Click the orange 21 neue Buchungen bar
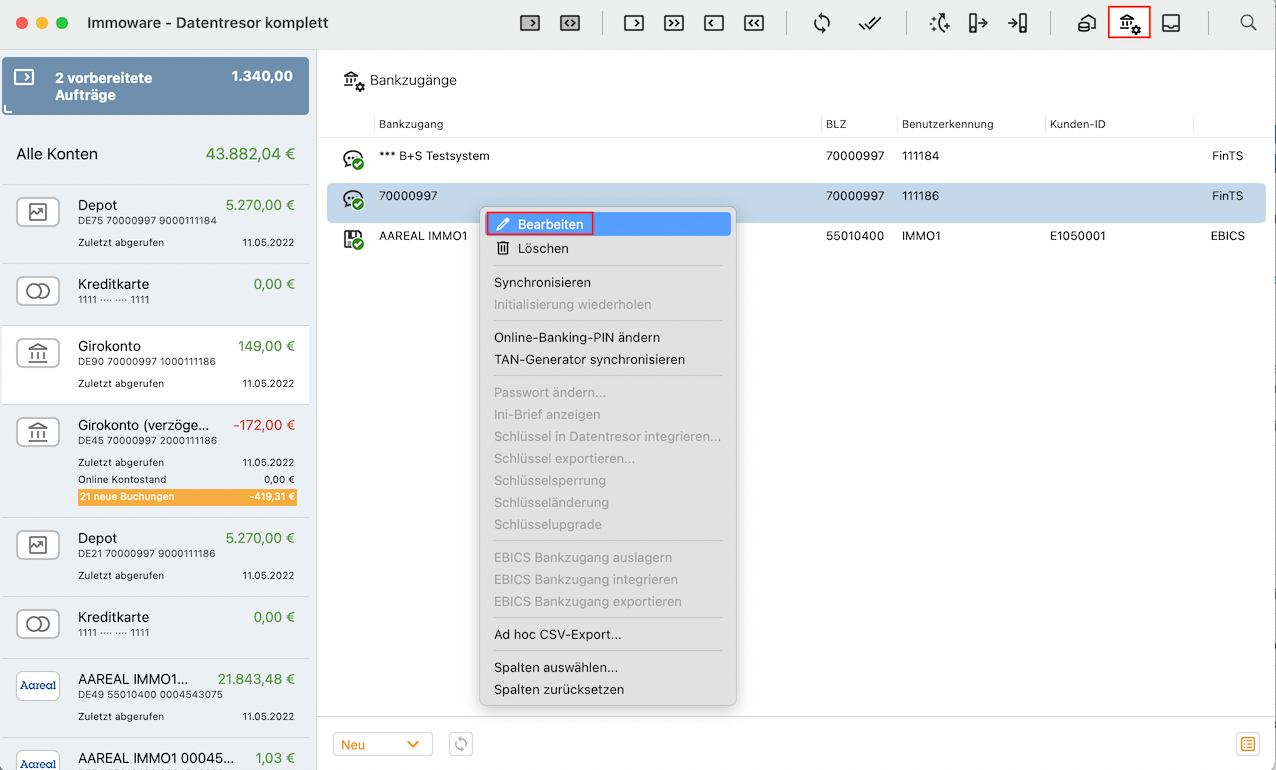Image resolution: width=1276 pixels, height=770 pixels. pyautogui.click(x=187, y=497)
